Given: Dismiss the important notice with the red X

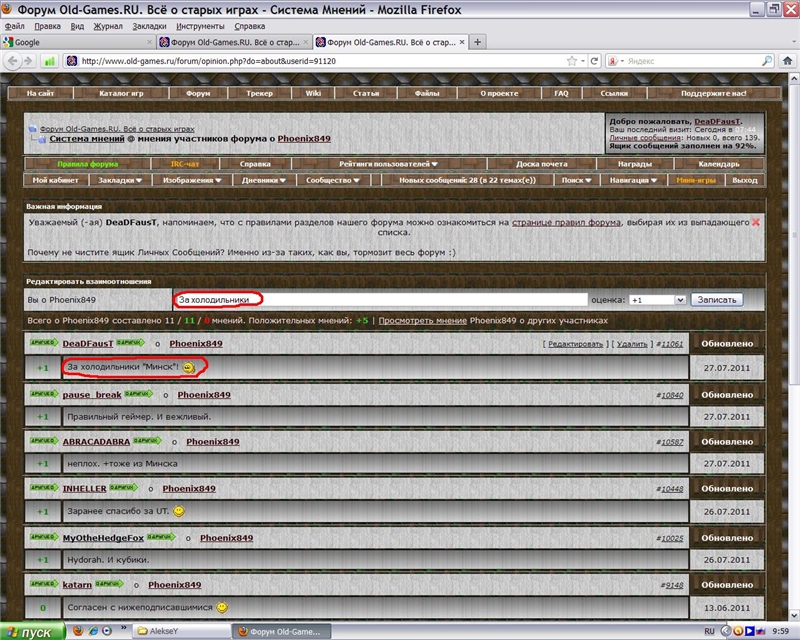Looking at the screenshot, I should tap(756, 222).
